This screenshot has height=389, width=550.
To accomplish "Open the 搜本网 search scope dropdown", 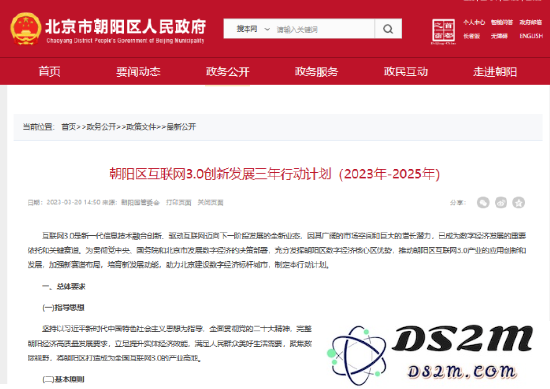I will [x=253, y=29].
